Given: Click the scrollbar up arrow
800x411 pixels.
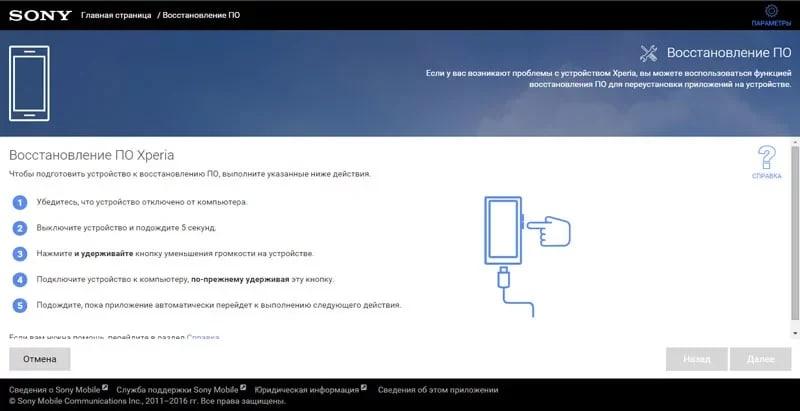Looking at the screenshot, I should (x=795, y=141).
